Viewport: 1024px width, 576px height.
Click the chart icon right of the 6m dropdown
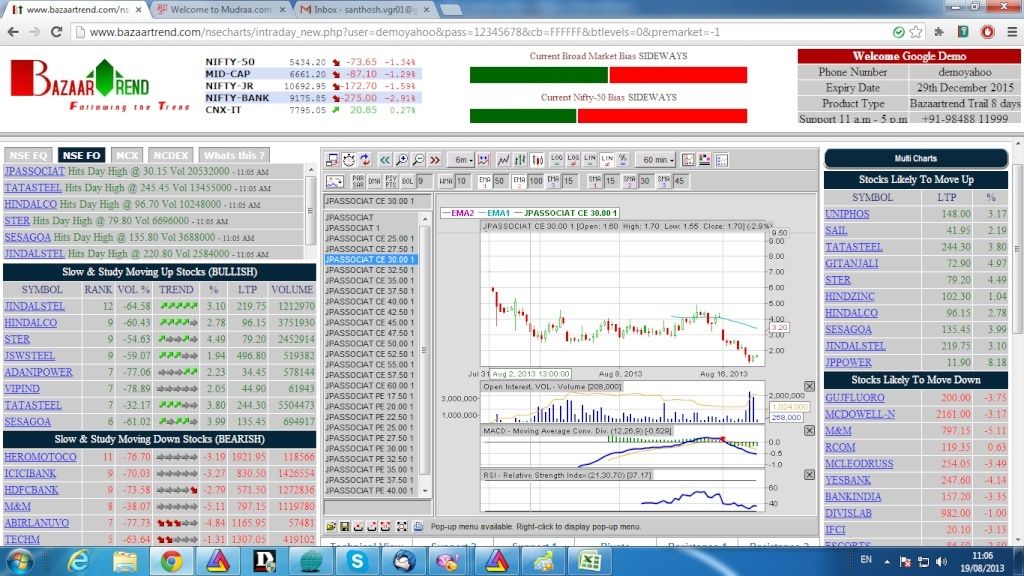[x=483, y=160]
